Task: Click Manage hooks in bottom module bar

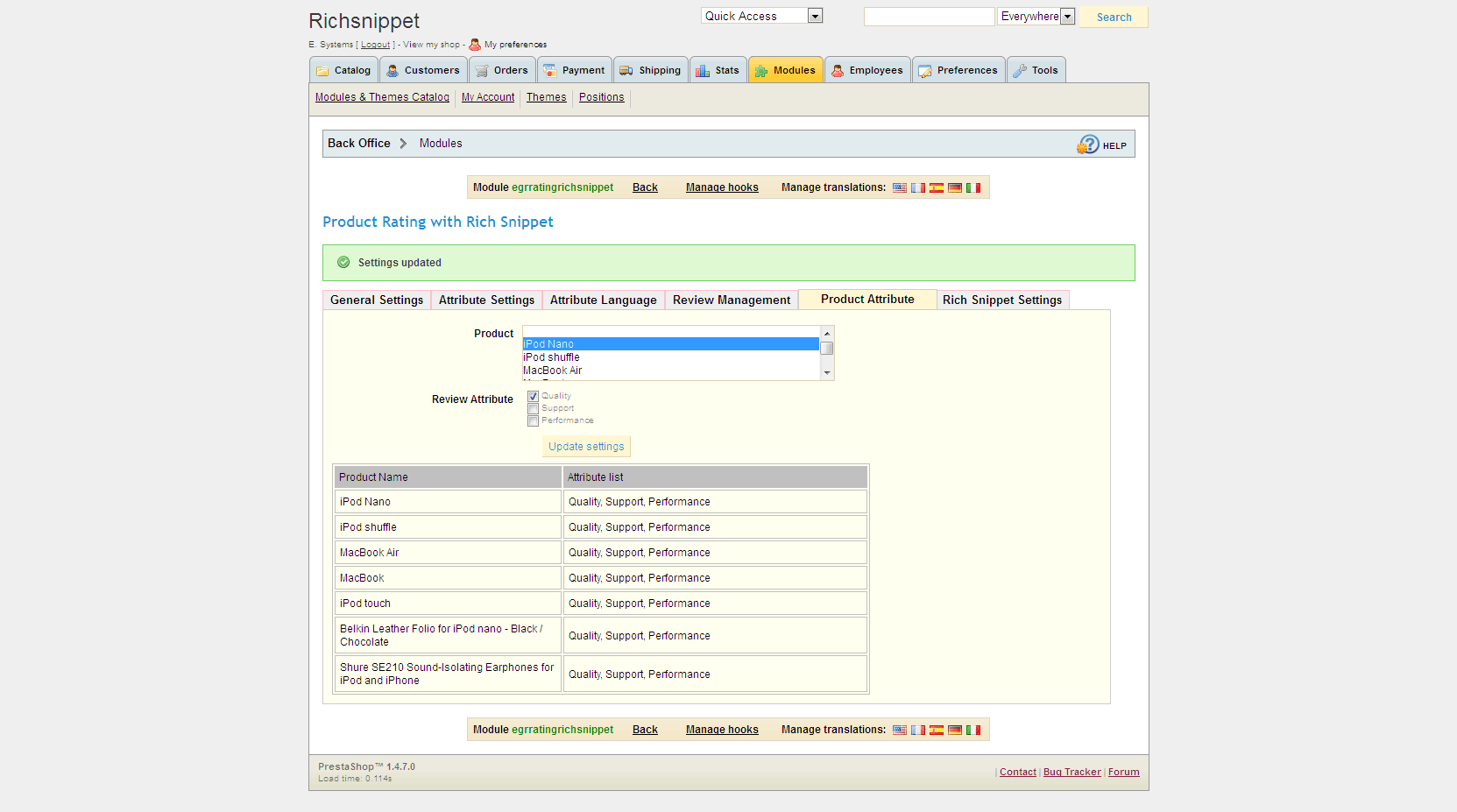Action: (722, 730)
